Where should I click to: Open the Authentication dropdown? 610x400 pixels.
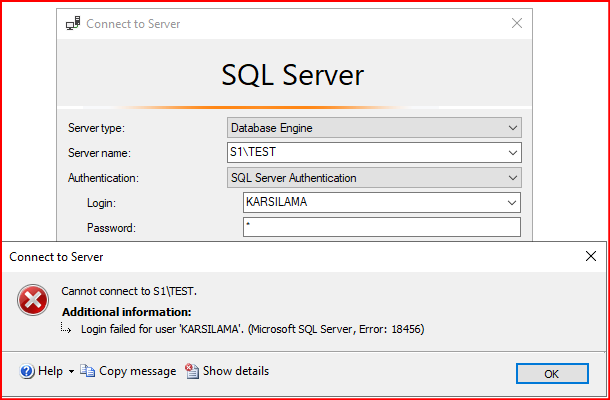374,178
